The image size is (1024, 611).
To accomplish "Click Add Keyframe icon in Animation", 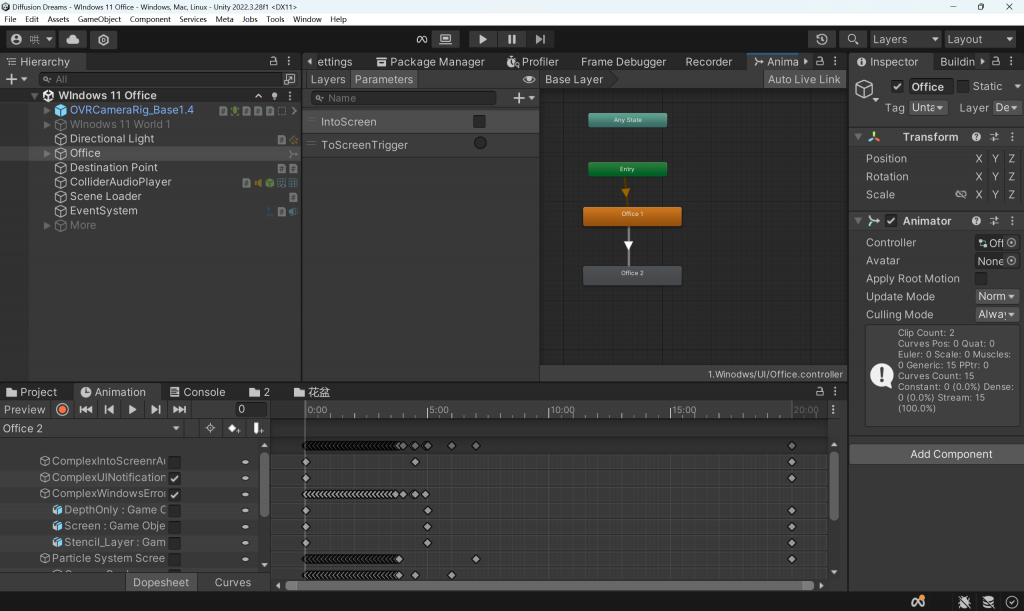I will point(234,428).
